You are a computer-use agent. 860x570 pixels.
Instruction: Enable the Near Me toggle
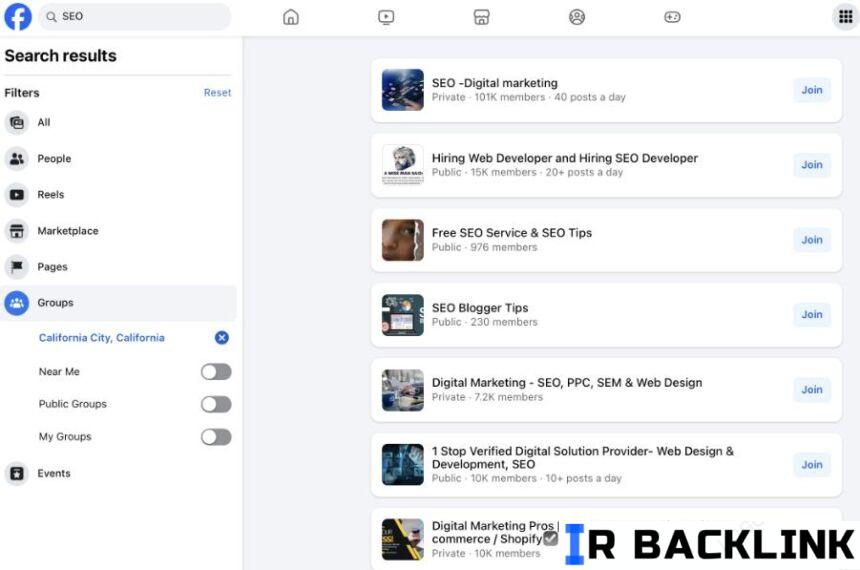215,372
